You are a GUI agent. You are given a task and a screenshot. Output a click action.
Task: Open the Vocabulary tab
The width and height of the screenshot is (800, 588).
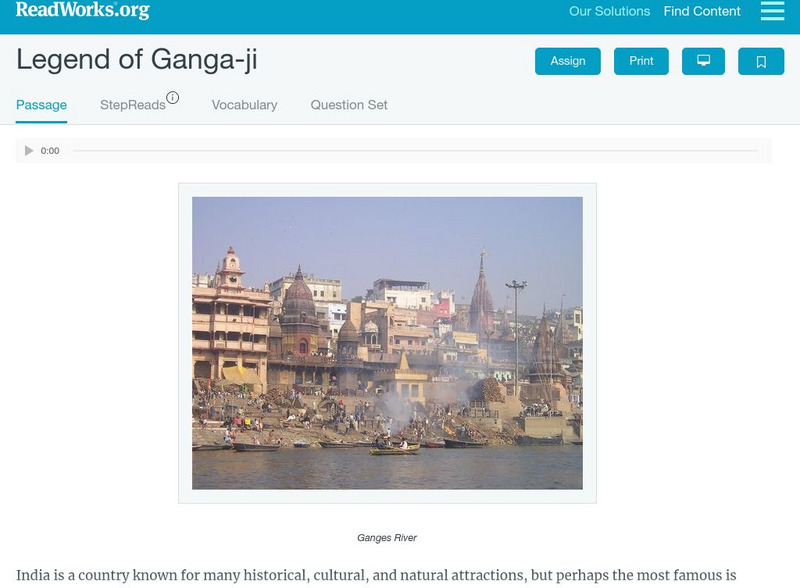tap(244, 105)
